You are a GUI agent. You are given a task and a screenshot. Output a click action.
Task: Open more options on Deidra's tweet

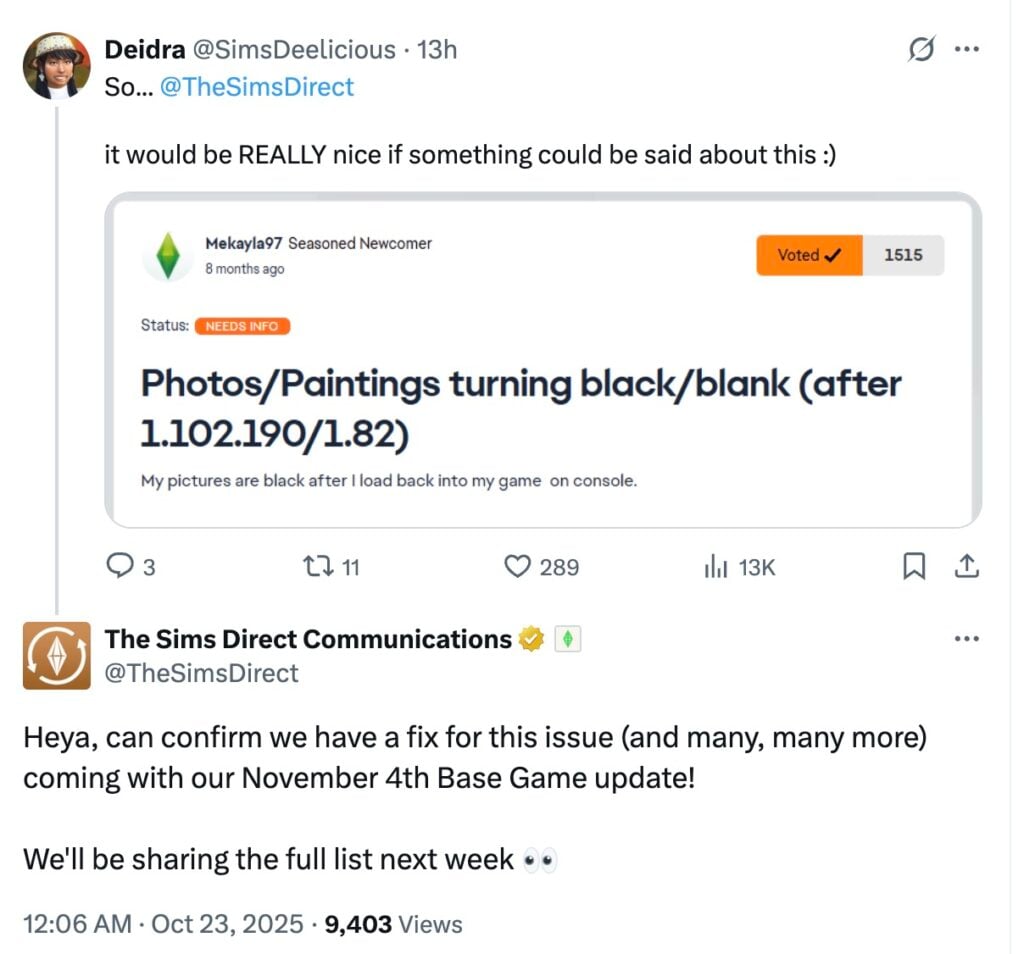(966, 50)
